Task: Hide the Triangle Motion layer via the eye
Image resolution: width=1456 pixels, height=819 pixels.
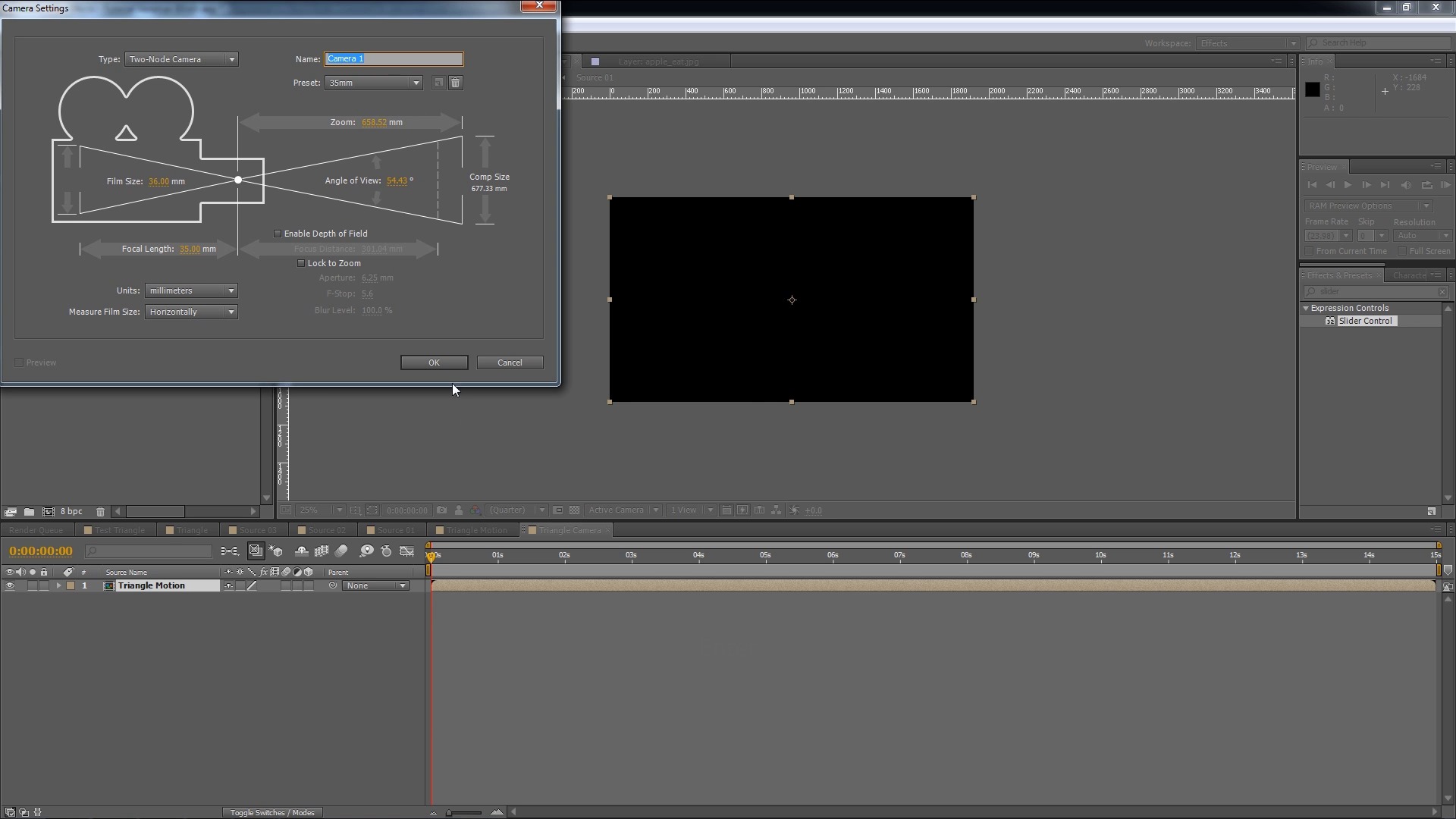Action: coord(10,585)
